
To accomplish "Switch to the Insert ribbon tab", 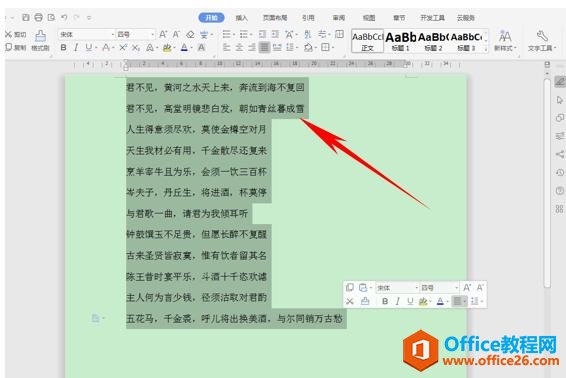I will pos(241,17).
